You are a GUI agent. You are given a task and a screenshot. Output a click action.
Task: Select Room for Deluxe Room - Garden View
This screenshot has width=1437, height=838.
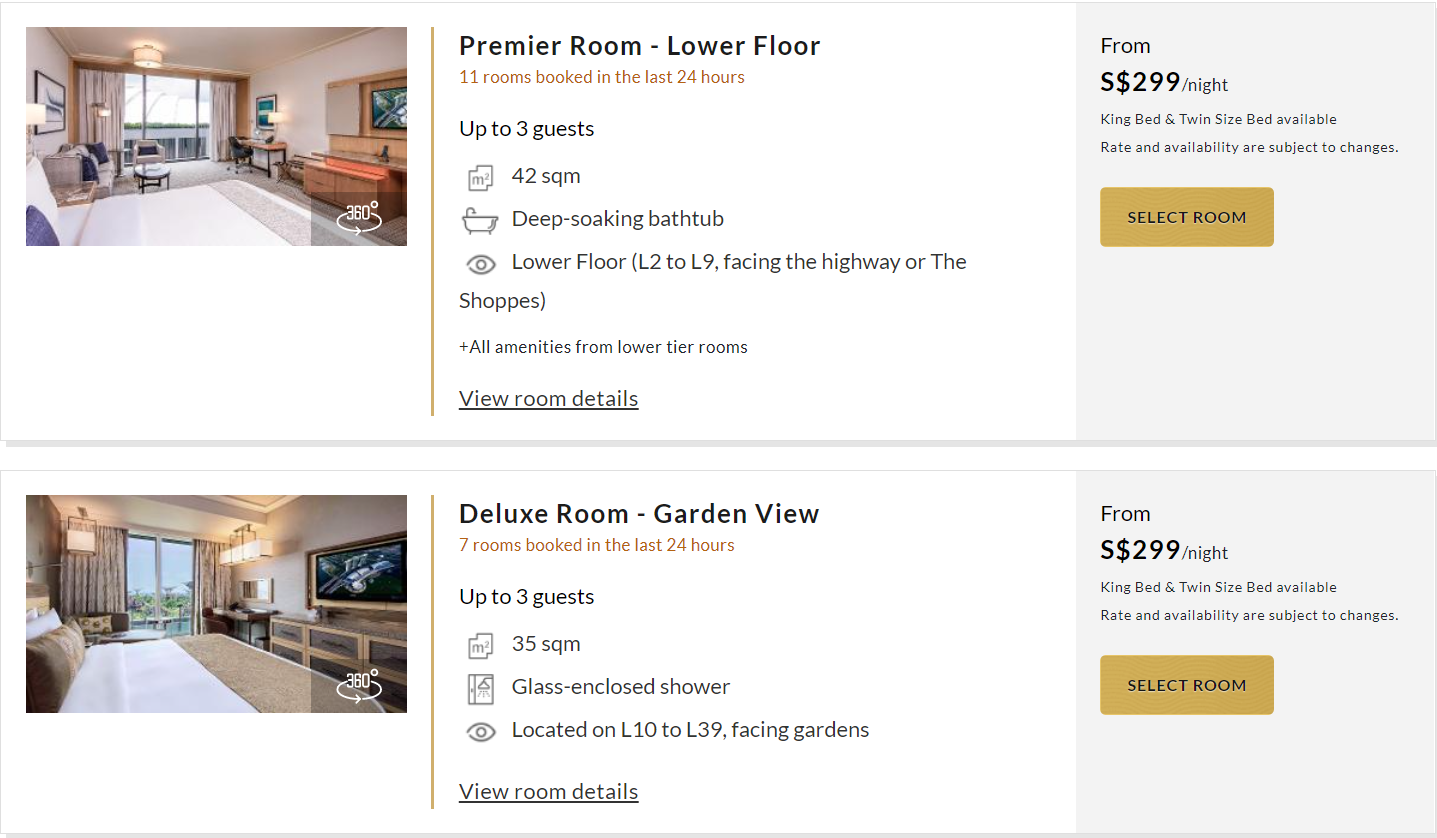pyautogui.click(x=1187, y=685)
